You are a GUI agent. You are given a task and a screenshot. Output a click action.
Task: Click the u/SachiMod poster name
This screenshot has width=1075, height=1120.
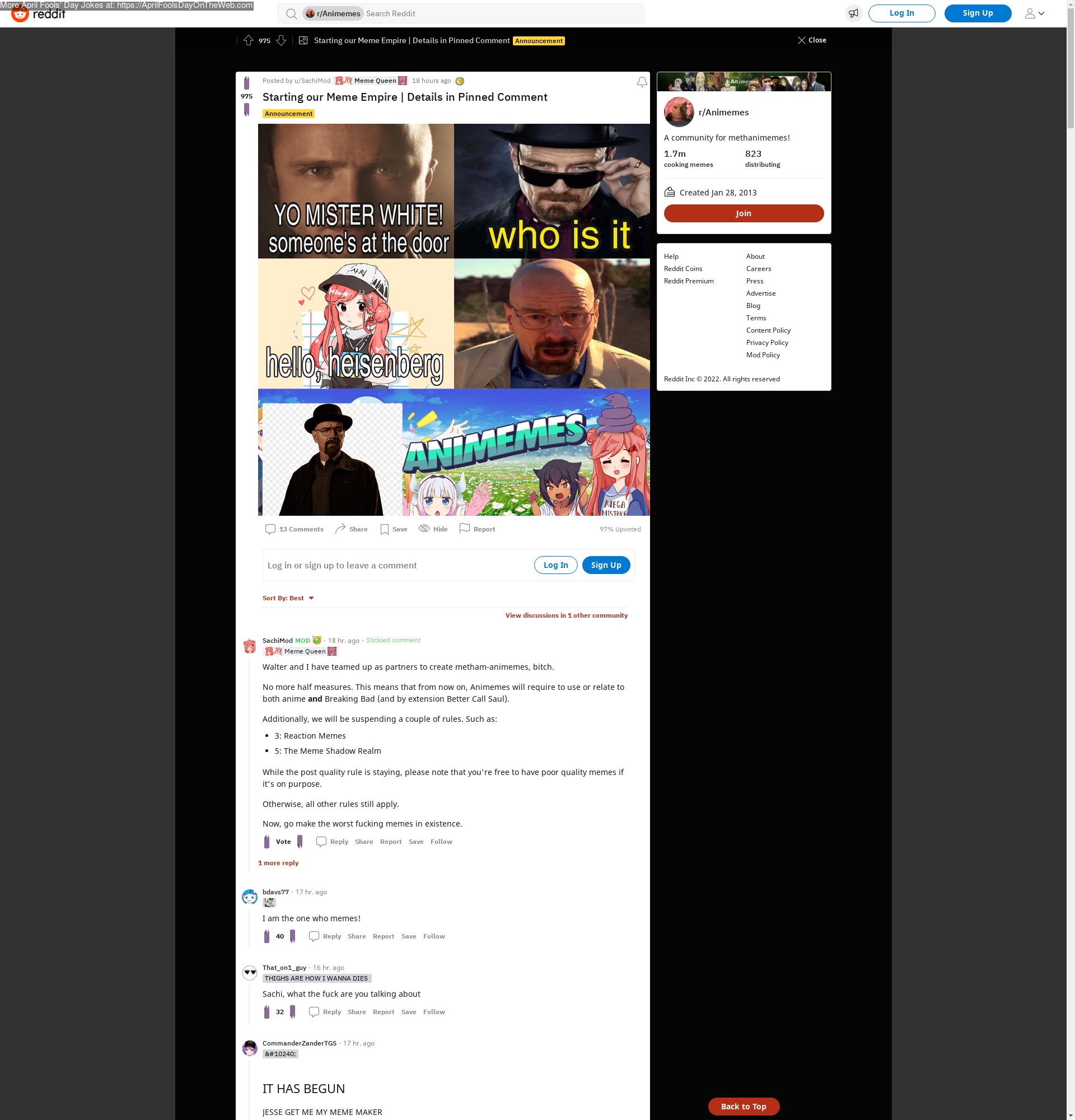click(312, 81)
